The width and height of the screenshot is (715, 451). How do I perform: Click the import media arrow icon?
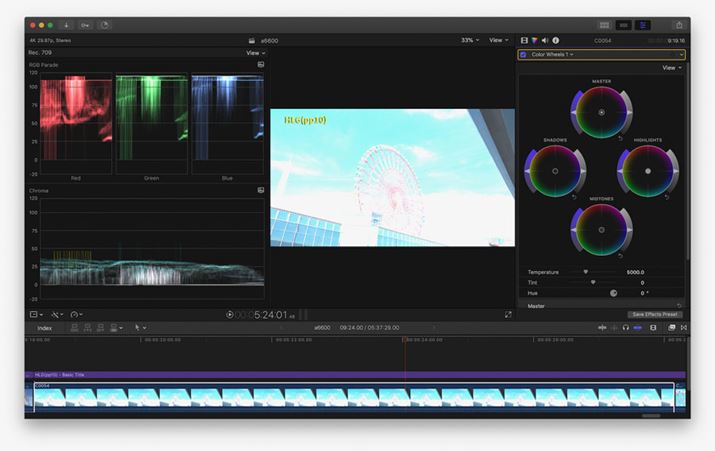click(66, 24)
